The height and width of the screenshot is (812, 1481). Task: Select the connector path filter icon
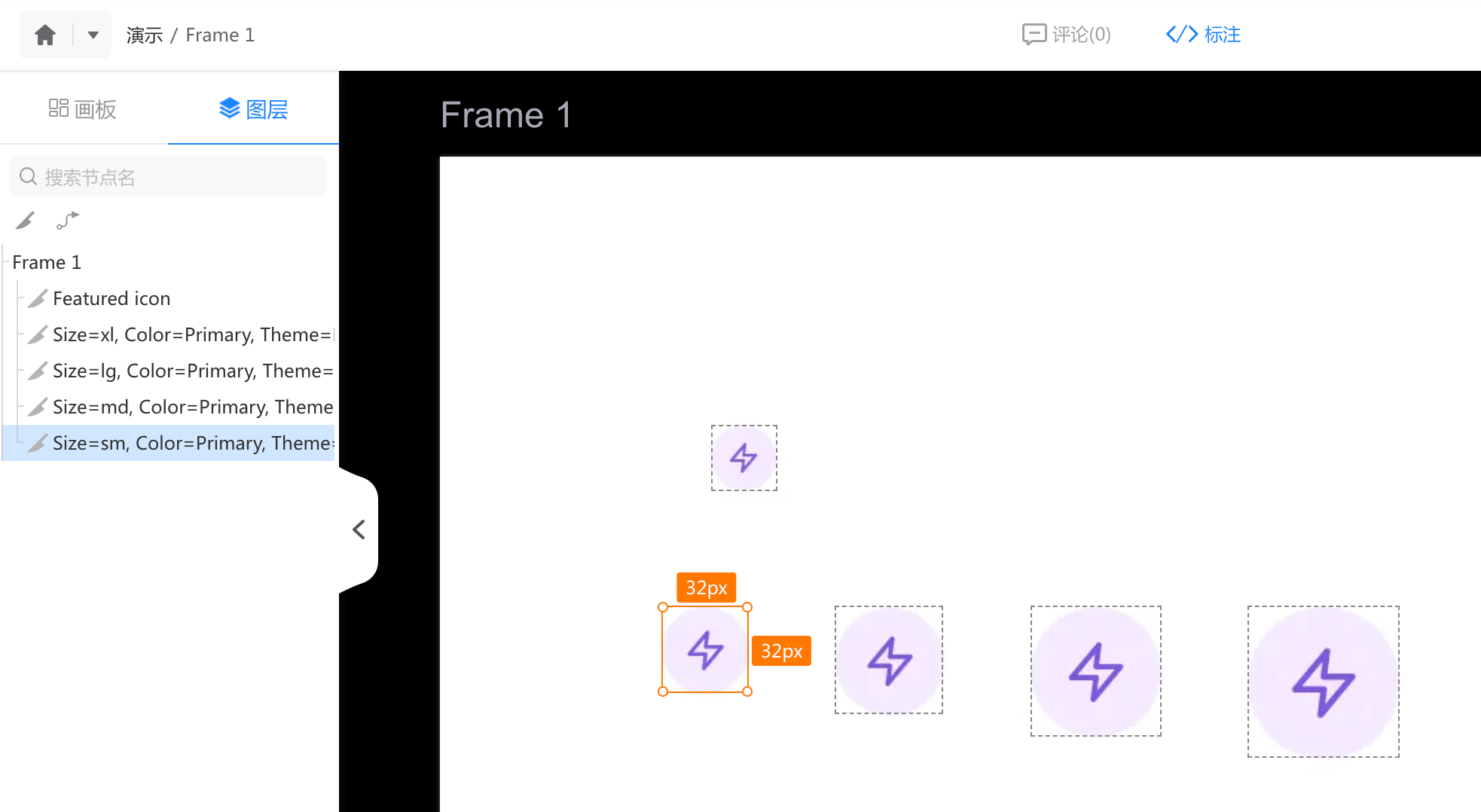point(67,220)
